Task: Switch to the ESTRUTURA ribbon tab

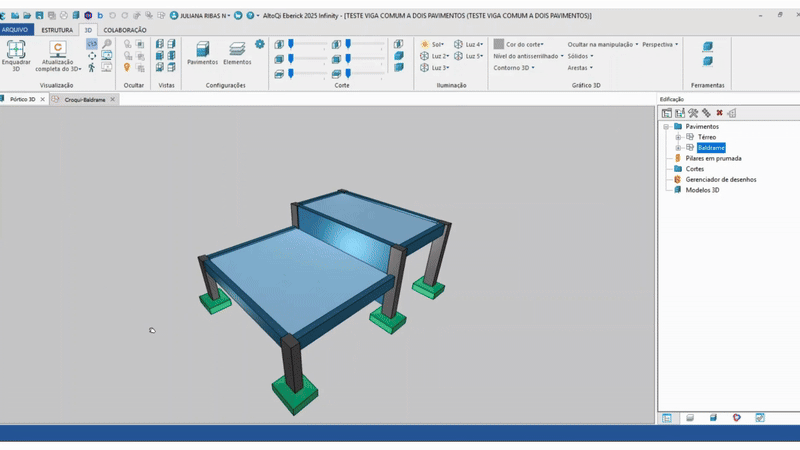Action: [x=56, y=30]
